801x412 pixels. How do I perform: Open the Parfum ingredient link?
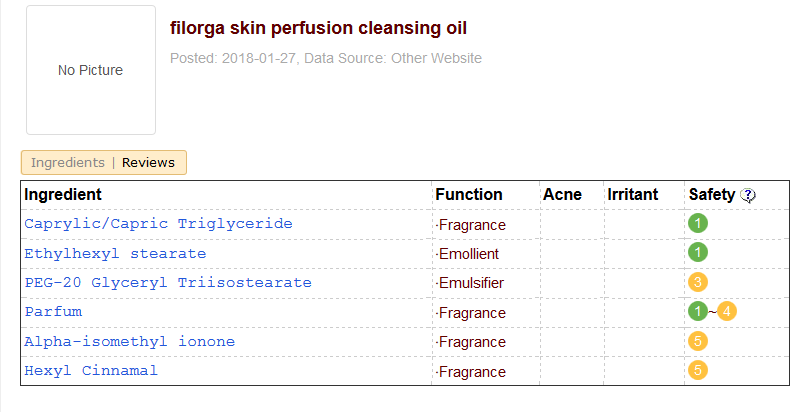[53, 312]
